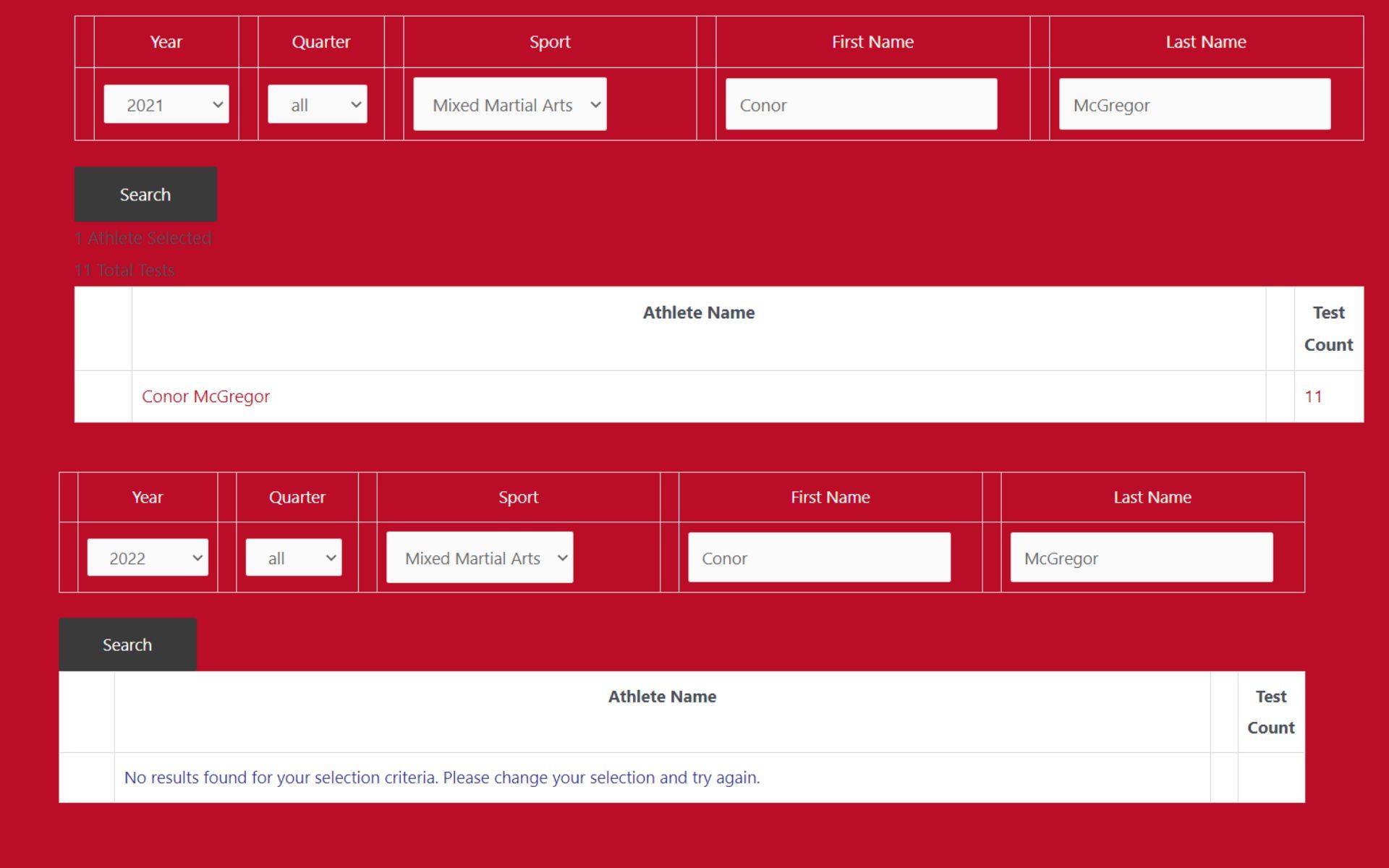Open the Quarter dropdown for 2022 search
The height and width of the screenshot is (868, 1389).
coord(292,557)
